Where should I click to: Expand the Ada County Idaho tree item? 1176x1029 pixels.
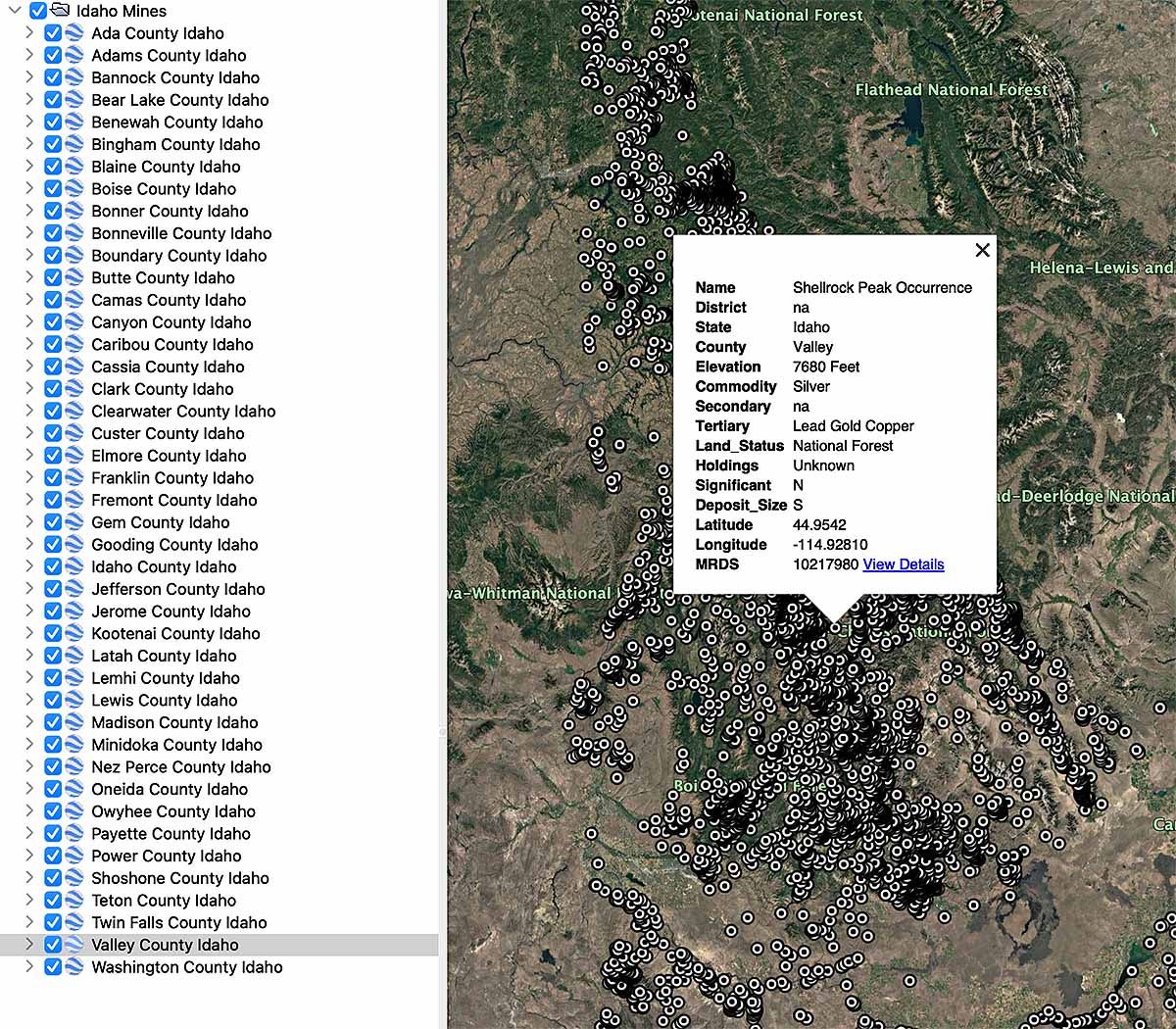click(x=28, y=32)
